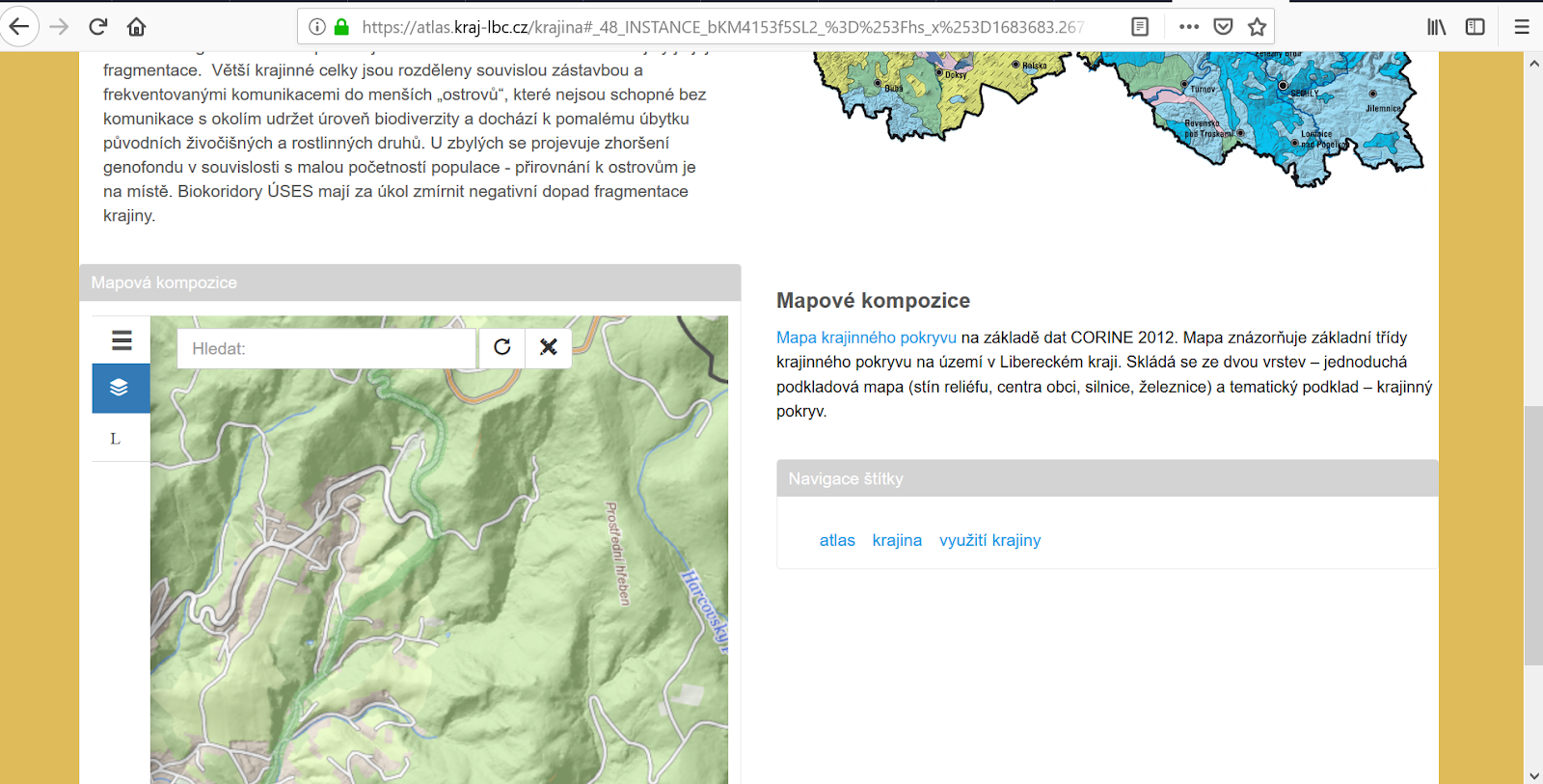The width and height of the screenshot is (1543, 784).
Task: Go forward to the next page
Action: click(60, 27)
